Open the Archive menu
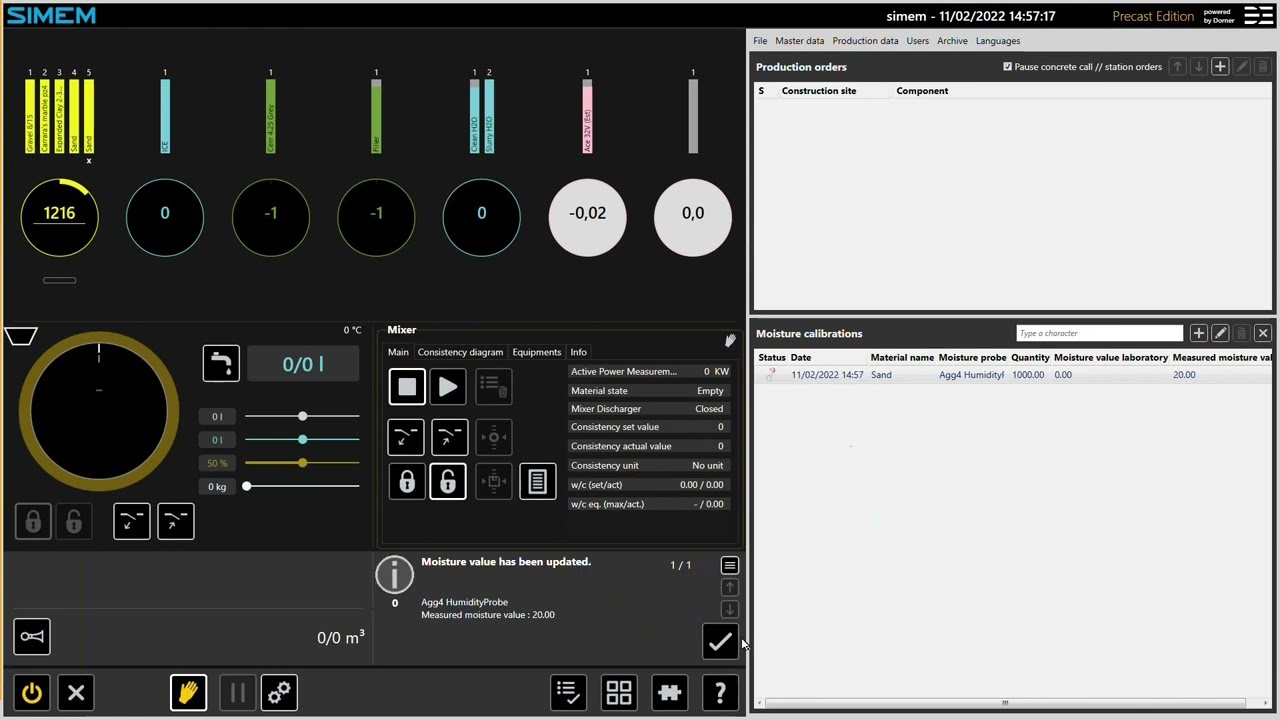The width and height of the screenshot is (1280, 720). pos(952,41)
